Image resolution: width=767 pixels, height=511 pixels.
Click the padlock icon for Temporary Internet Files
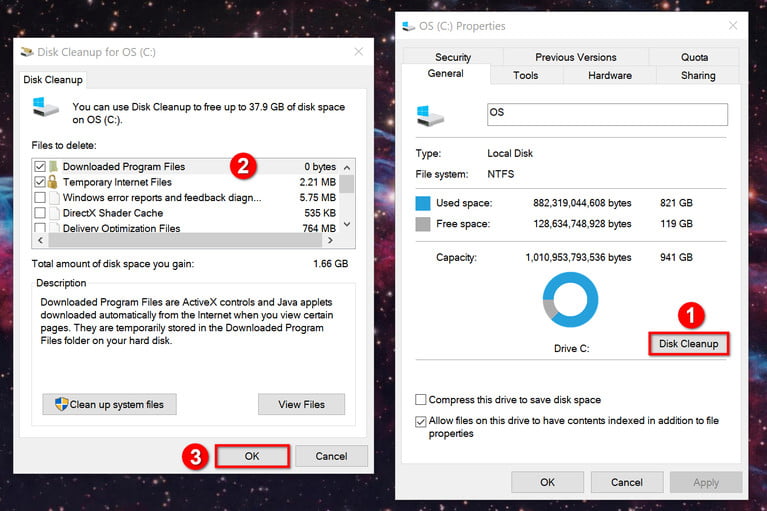[52, 182]
